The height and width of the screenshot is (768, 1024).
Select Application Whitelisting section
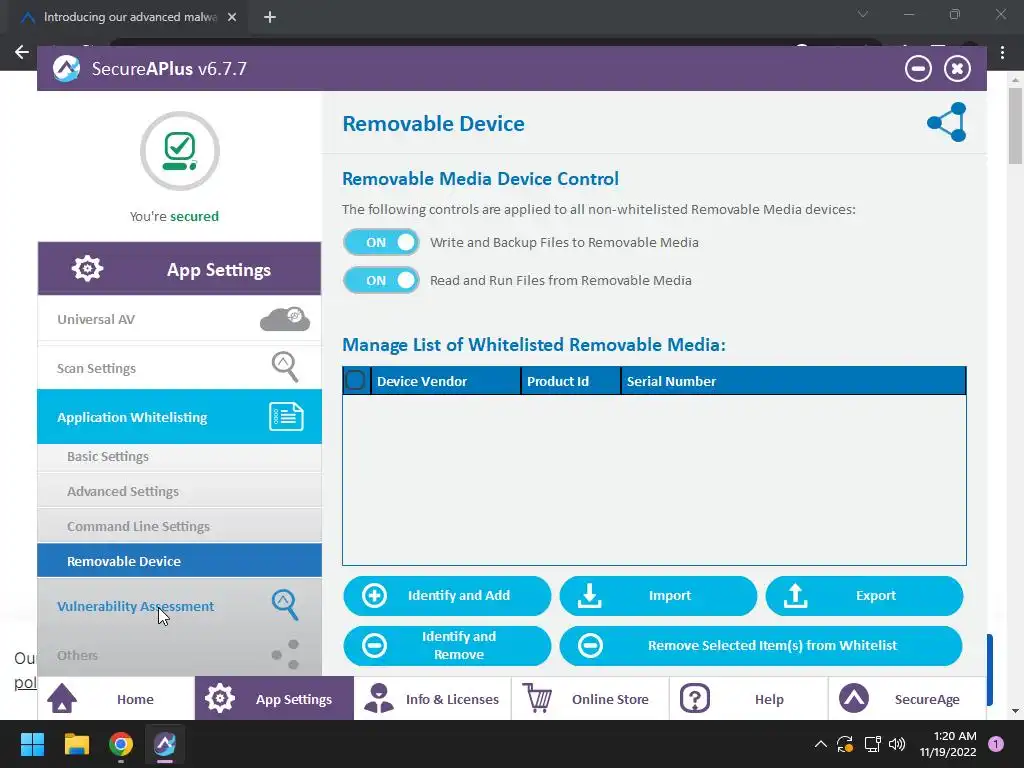(x=179, y=417)
